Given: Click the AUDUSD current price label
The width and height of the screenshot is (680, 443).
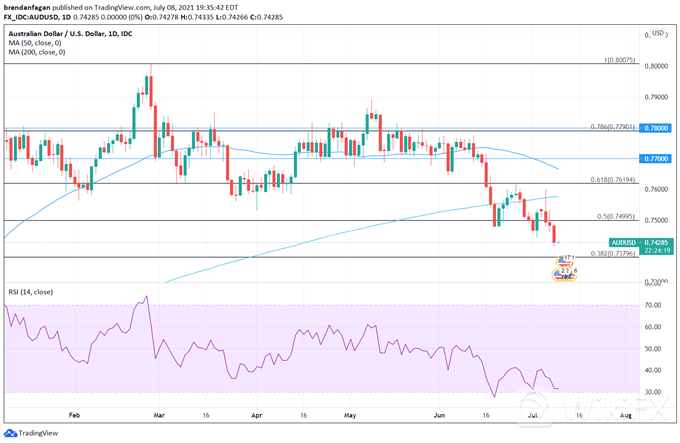Looking at the screenshot, I should click(x=640, y=243).
